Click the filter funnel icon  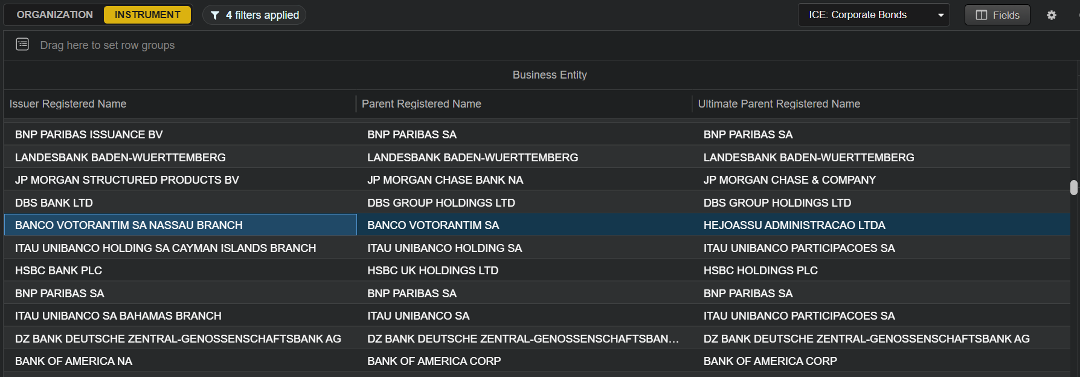point(215,15)
